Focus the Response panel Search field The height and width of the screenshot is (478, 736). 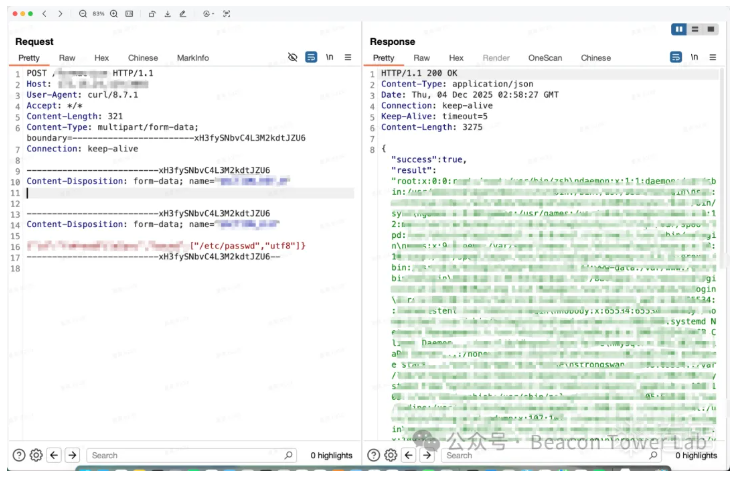[551, 455]
